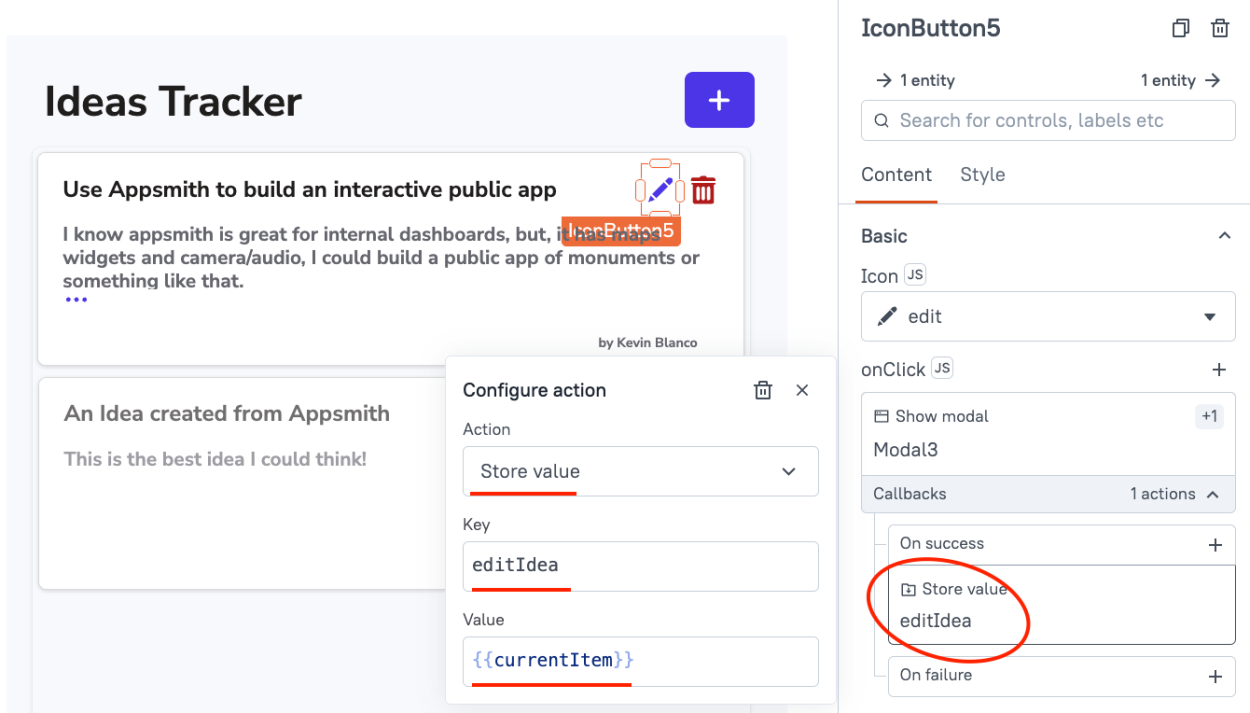Screen dimensions: 1250x713
Task: Delete IconButton5 widget via the trash icon
Action: 1220,28
